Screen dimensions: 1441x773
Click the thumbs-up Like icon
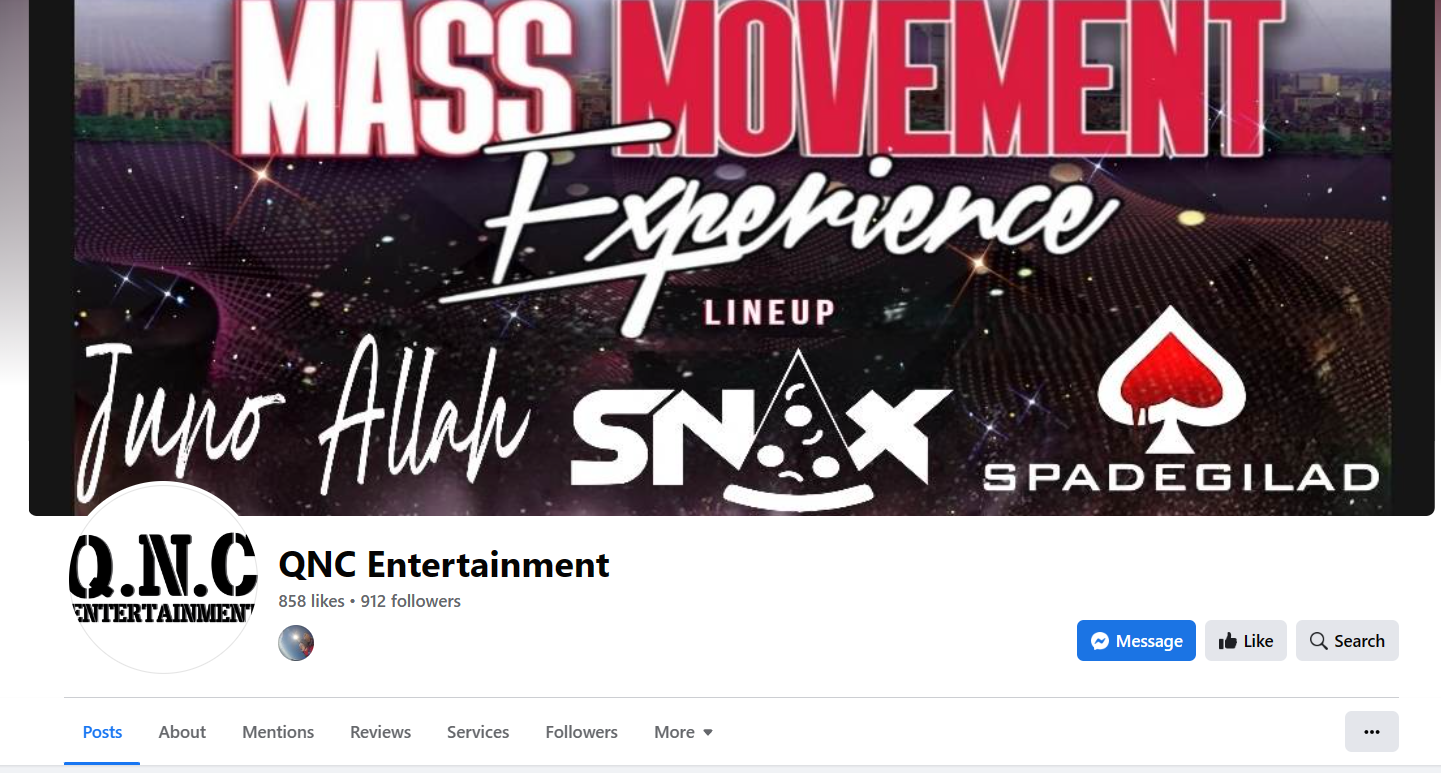[x=1228, y=641]
